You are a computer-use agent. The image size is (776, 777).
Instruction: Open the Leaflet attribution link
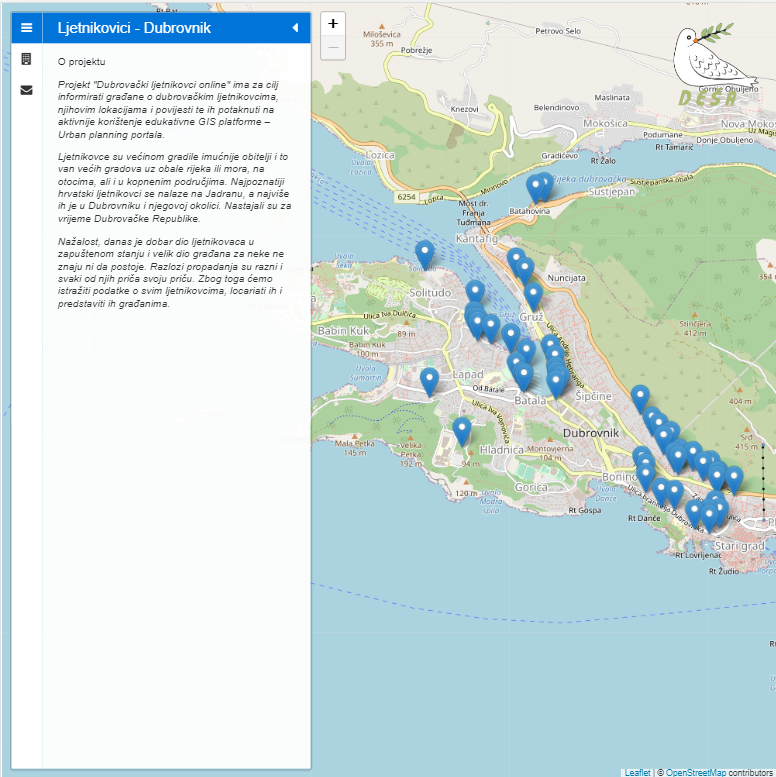pyautogui.click(x=637, y=772)
